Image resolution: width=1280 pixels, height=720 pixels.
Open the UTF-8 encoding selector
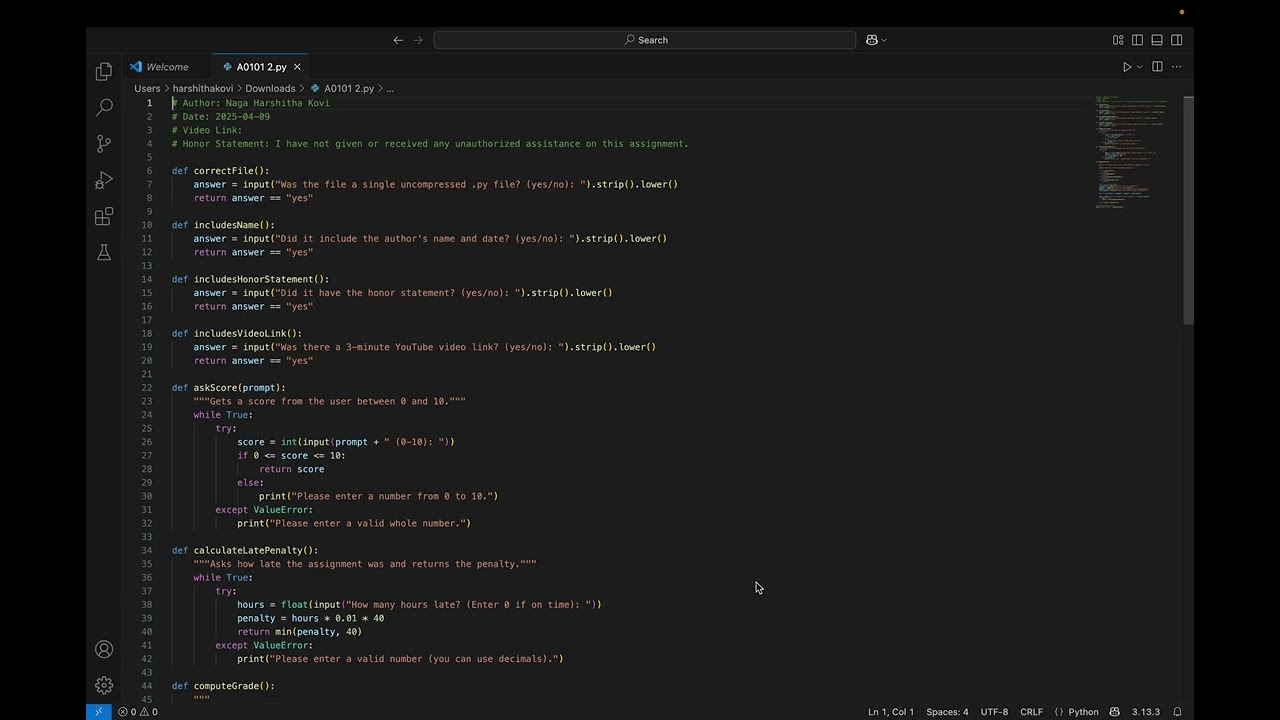pyautogui.click(x=994, y=712)
